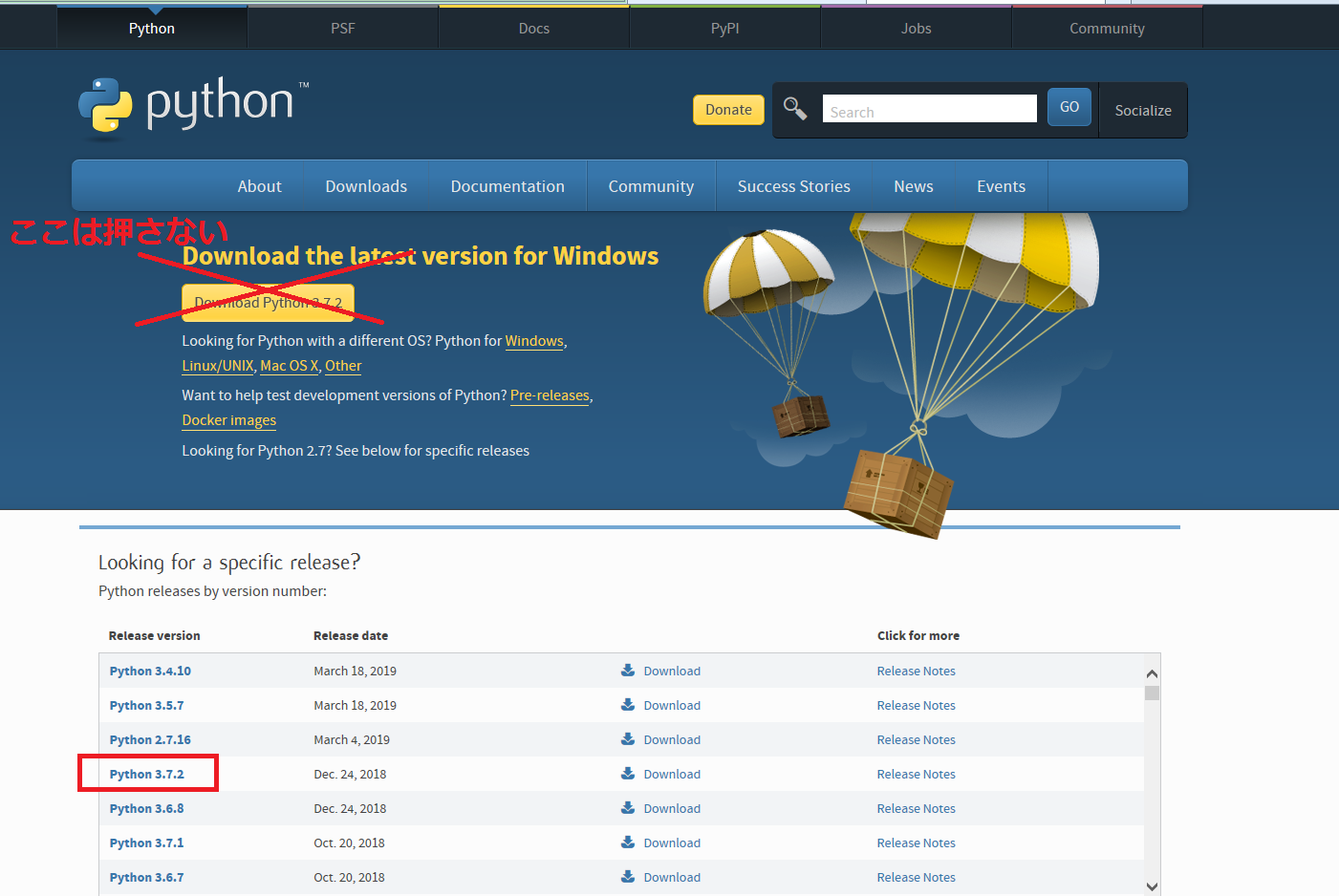Open the Python 3.6.8 release link
Screen dimensions: 1339x896
tap(146, 808)
